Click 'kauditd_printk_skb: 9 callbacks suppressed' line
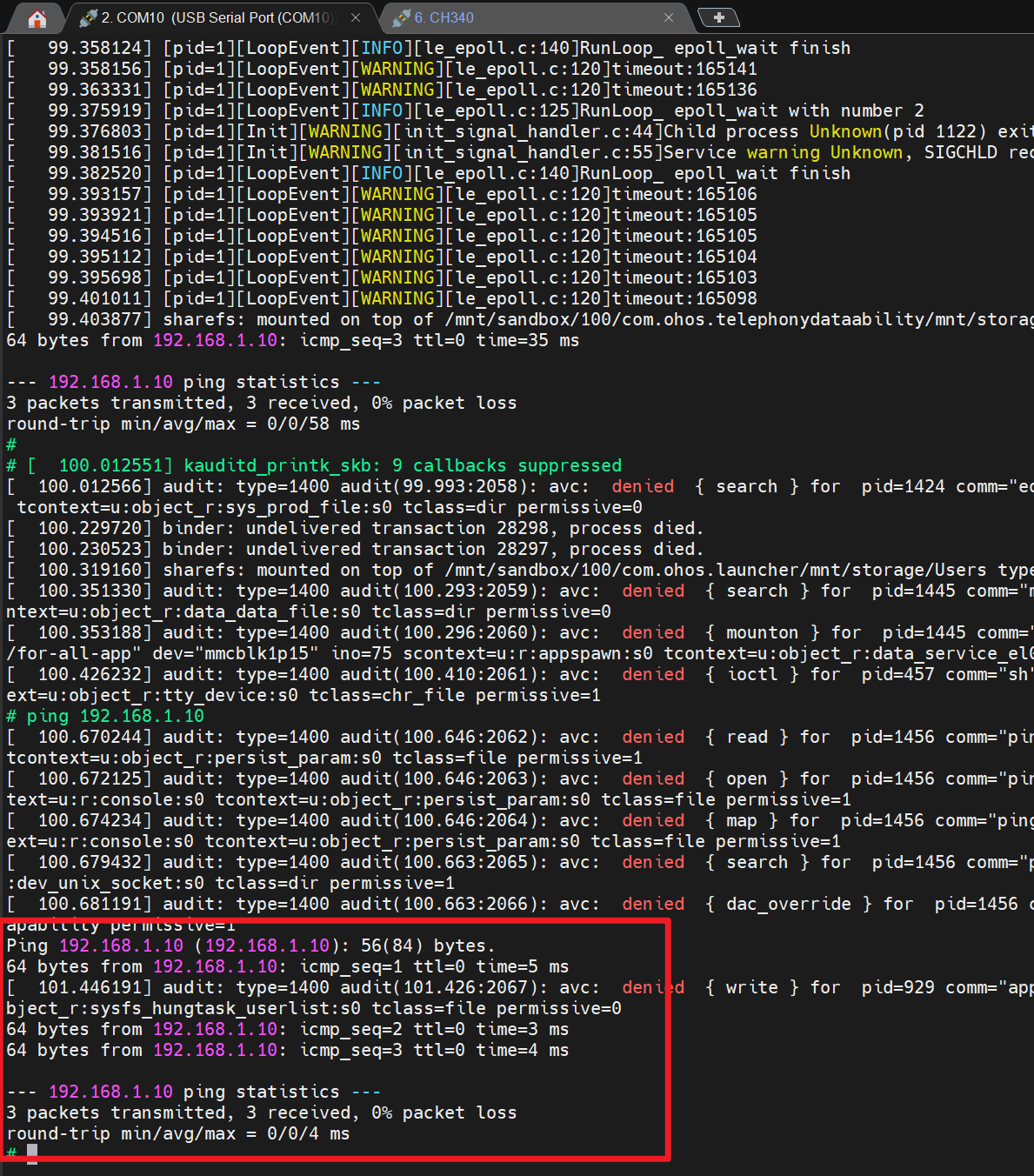This screenshot has height=1176, width=1034. (x=314, y=465)
